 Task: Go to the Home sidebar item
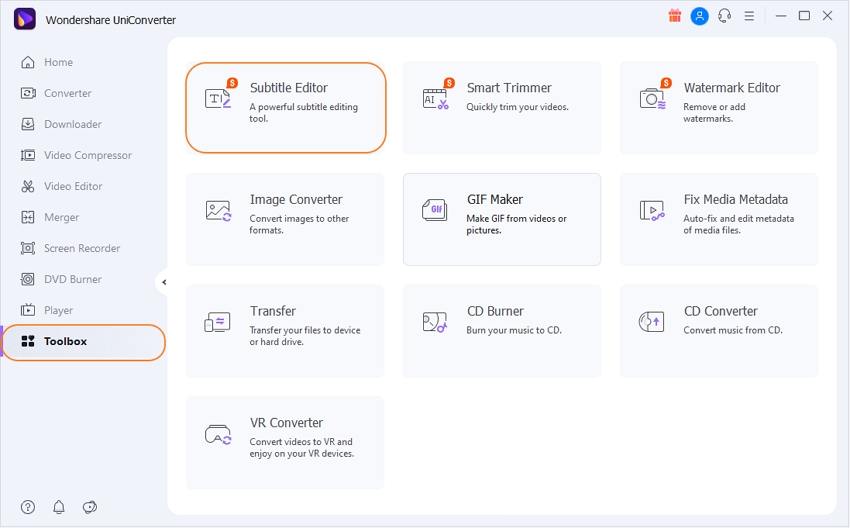[x=58, y=62]
